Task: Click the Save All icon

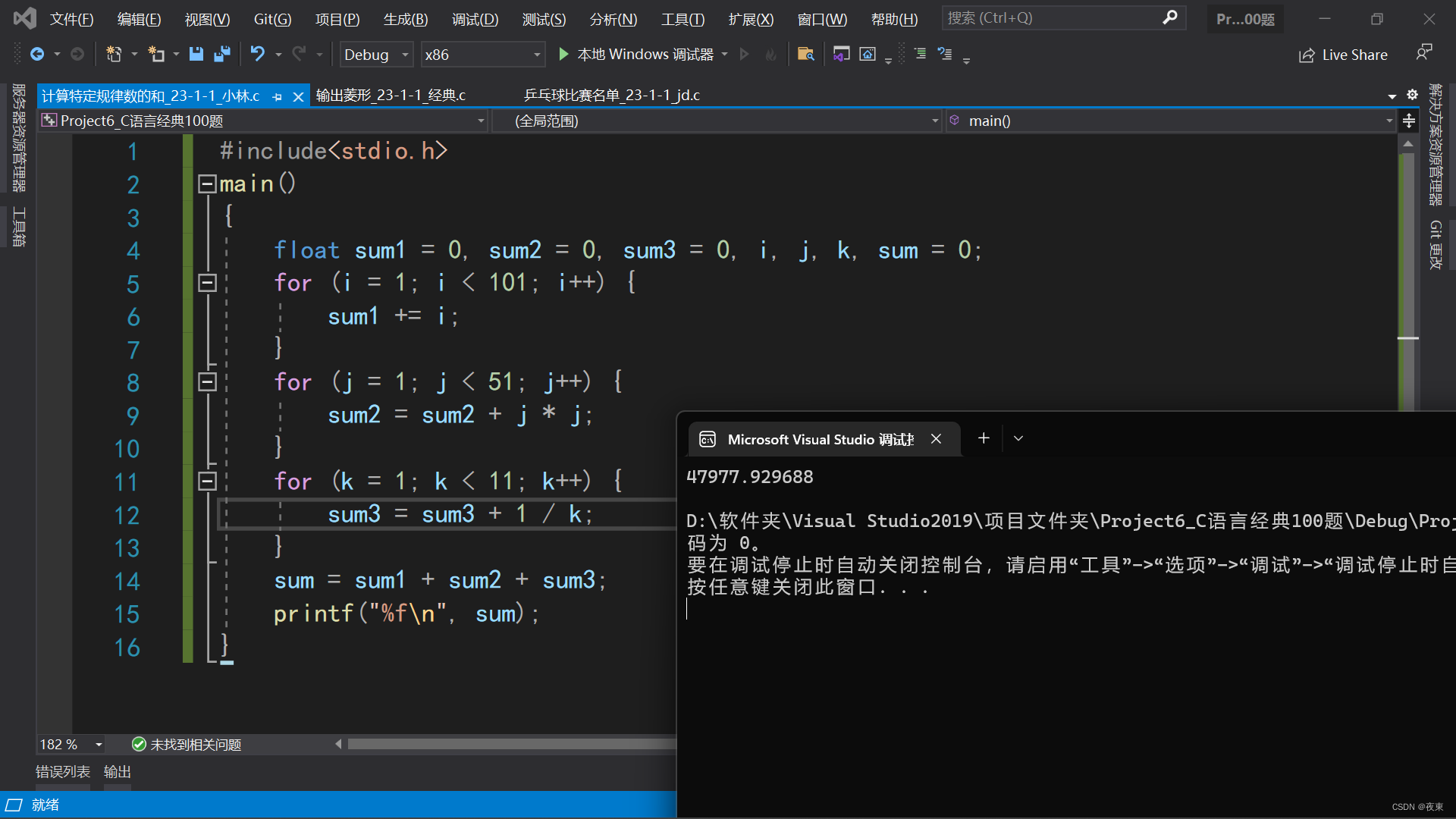Action: tap(222, 54)
